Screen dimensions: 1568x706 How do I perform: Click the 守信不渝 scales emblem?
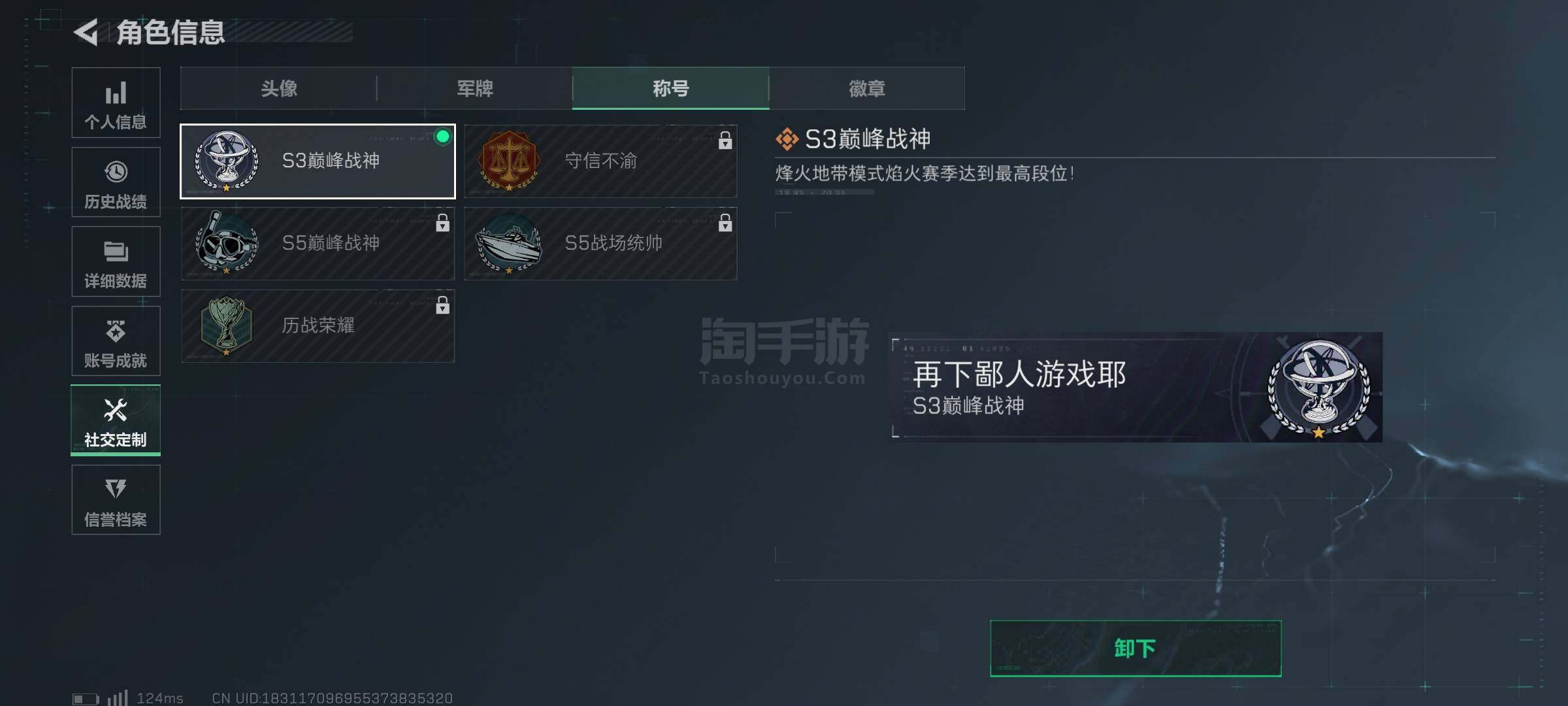point(509,161)
